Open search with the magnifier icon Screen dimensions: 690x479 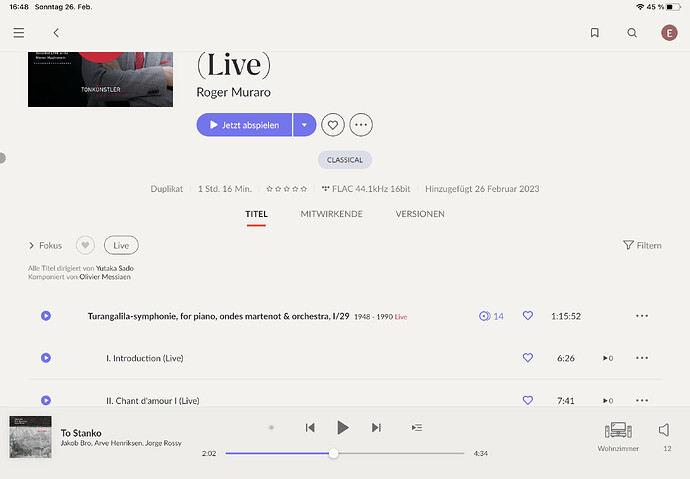[632, 33]
